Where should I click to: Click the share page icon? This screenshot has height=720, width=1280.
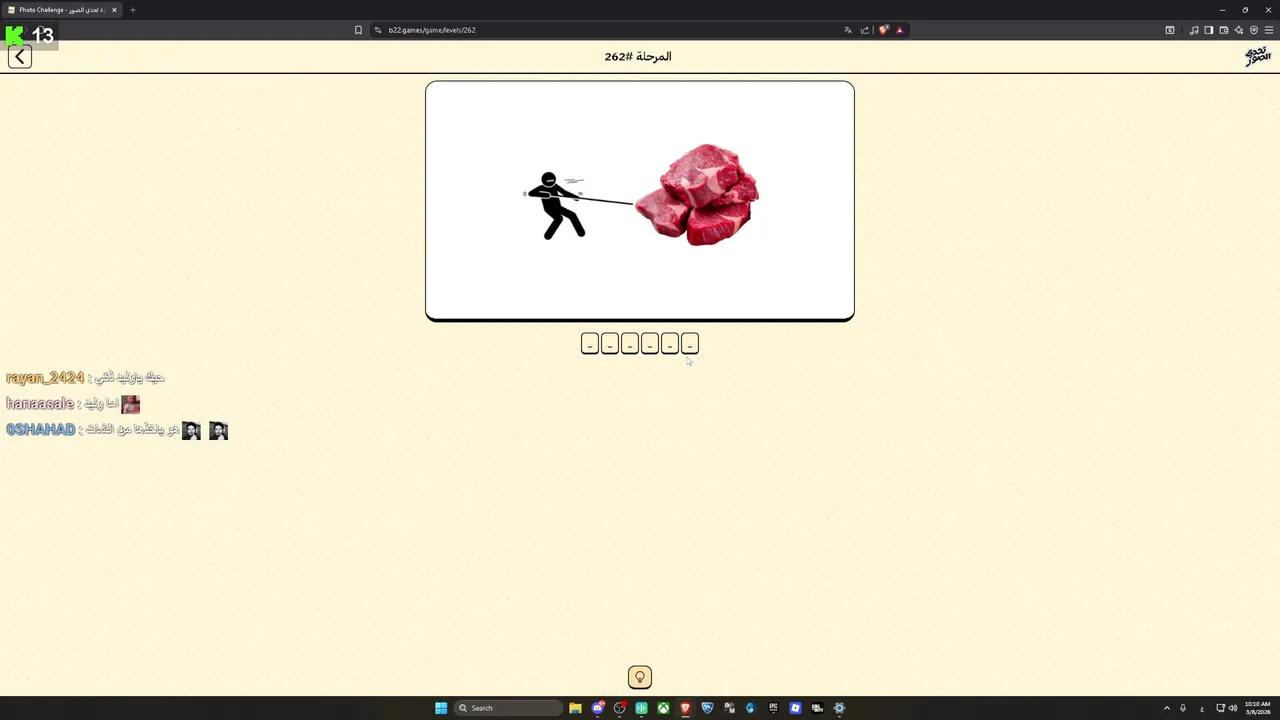865,30
